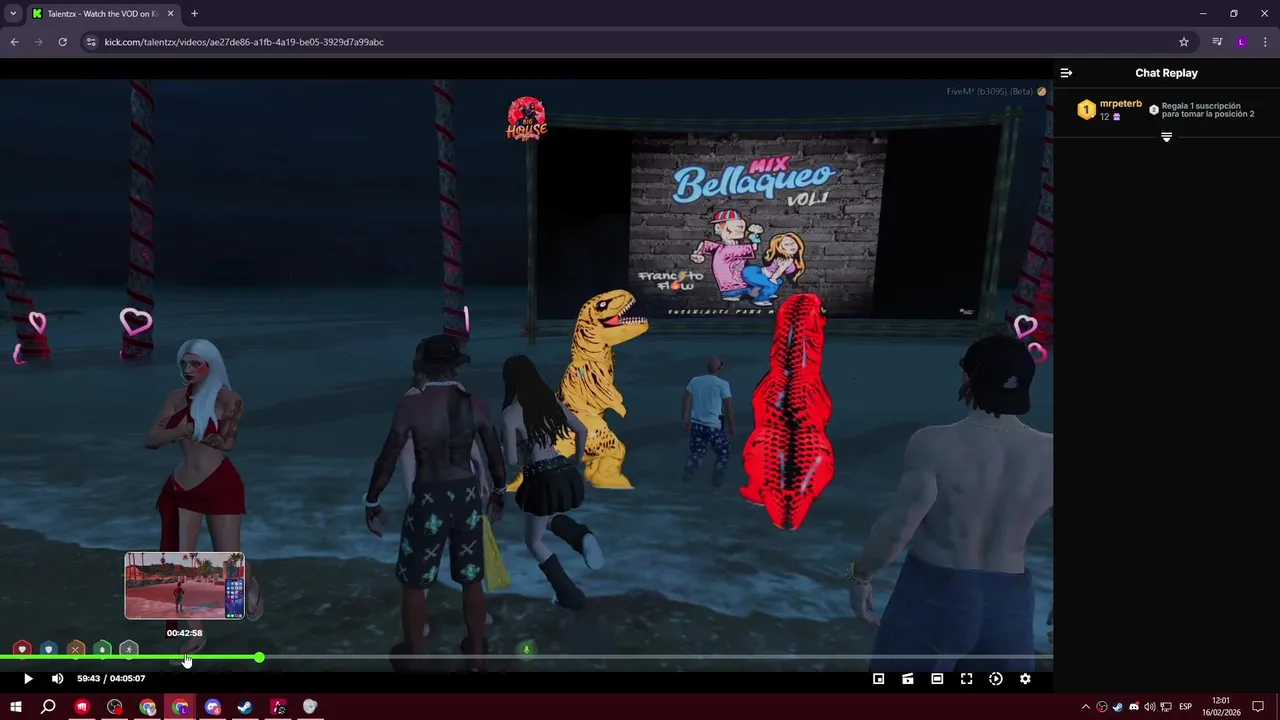This screenshot has height=720, width=1280.
Task: Mute the video player volume
Action: 57,679
